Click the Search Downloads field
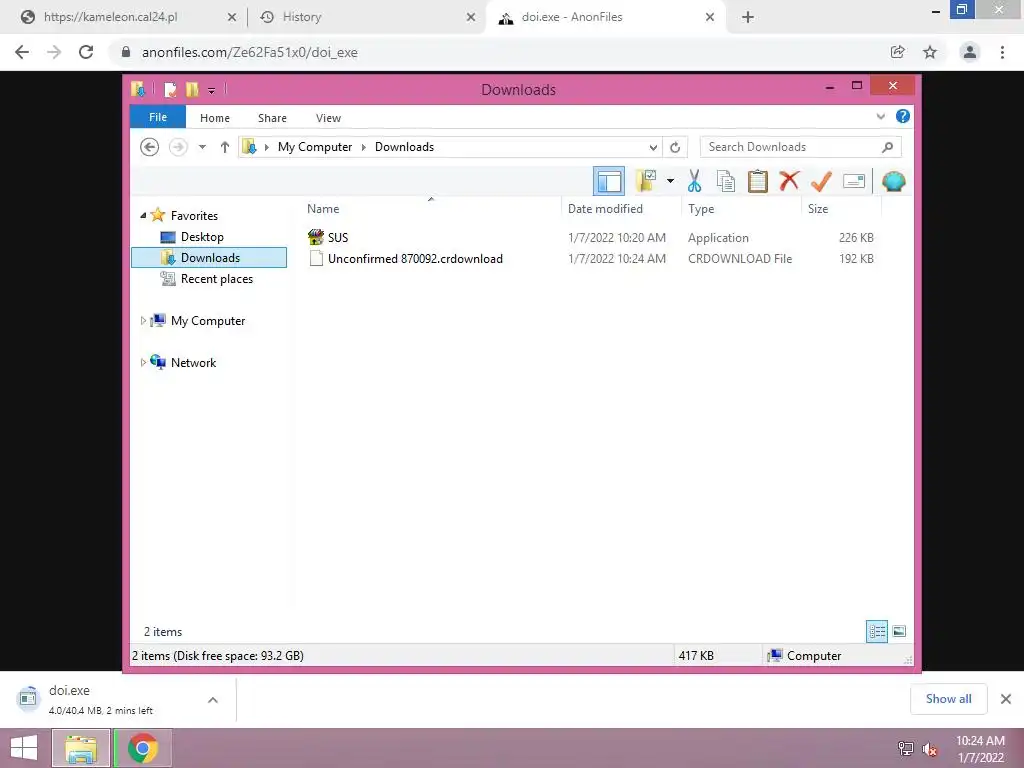Viewport: 1024px width, 768px height. point(801,147)
